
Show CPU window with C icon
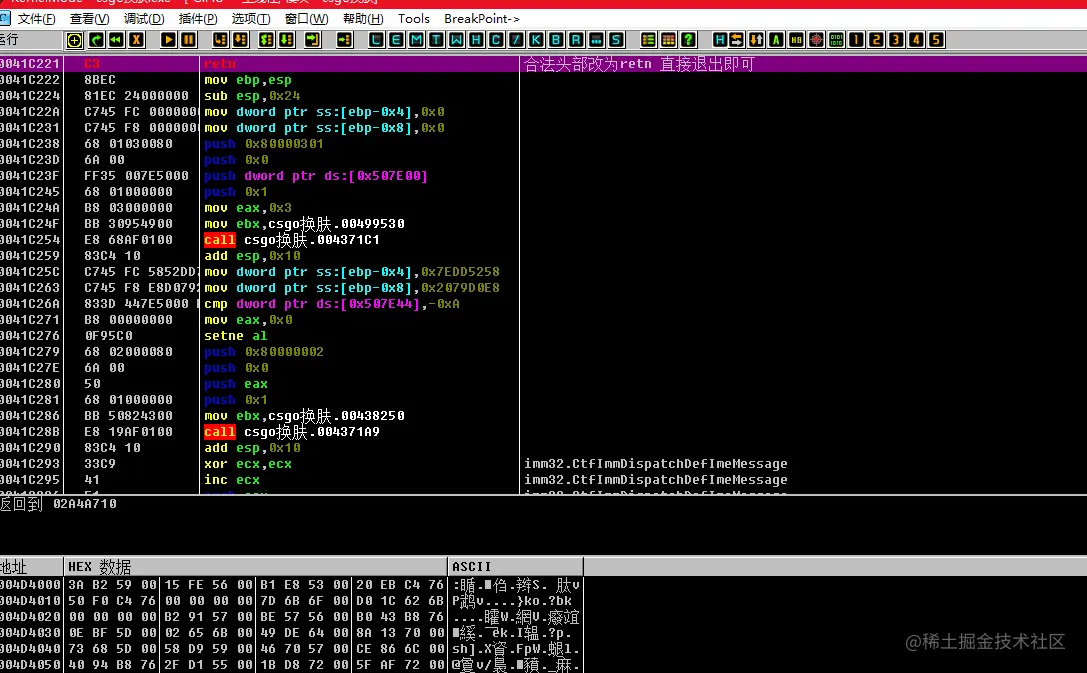click(496, 40)
